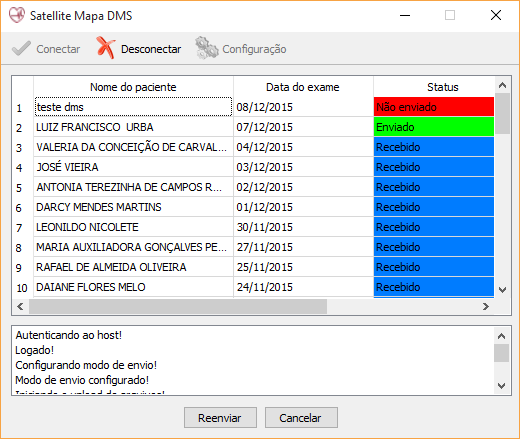Select the Nome do paciente column header
520x439 pixels.
(x=133, y=87)
